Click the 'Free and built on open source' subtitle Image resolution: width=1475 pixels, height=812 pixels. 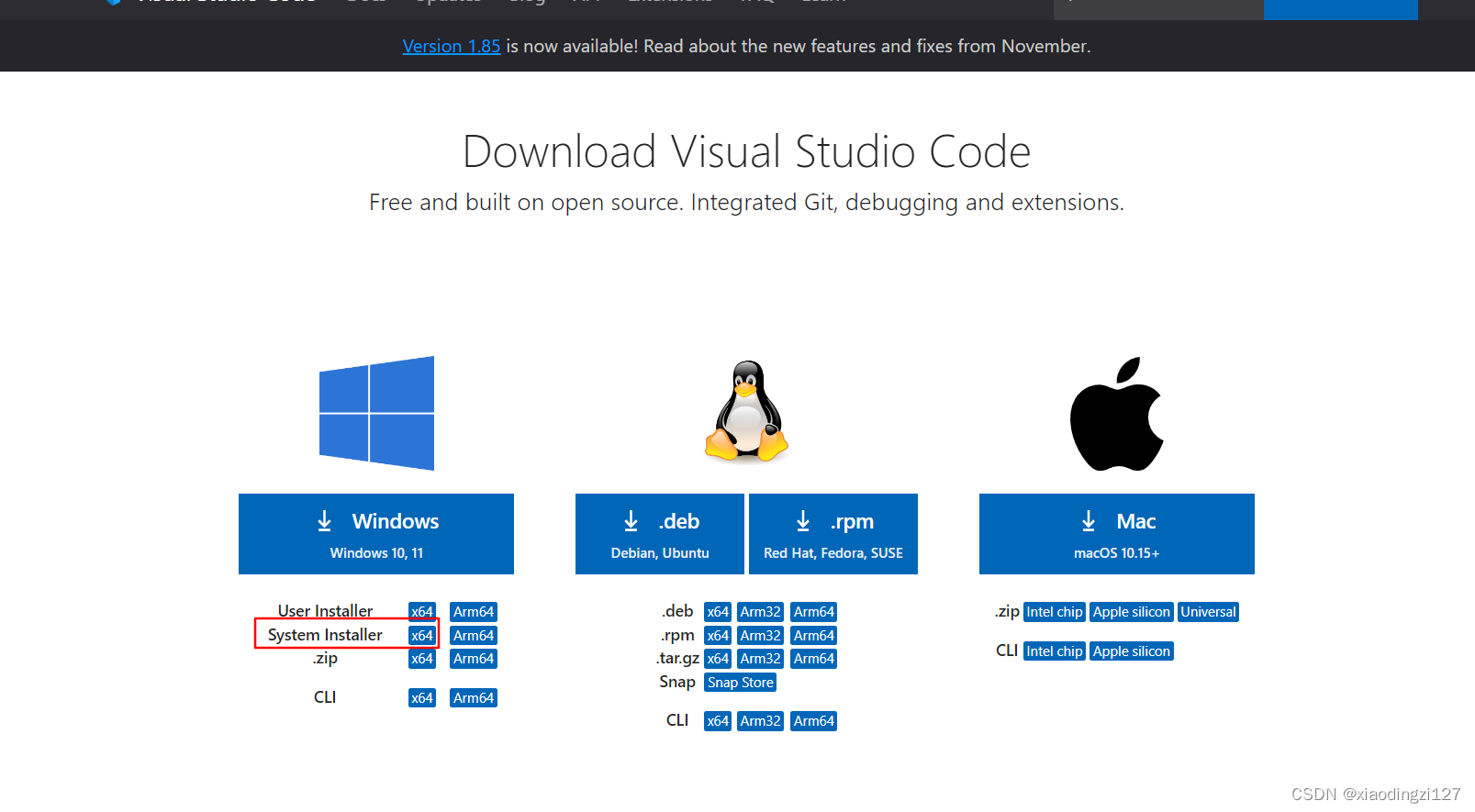pyautogui.click(x=746, y=202)
